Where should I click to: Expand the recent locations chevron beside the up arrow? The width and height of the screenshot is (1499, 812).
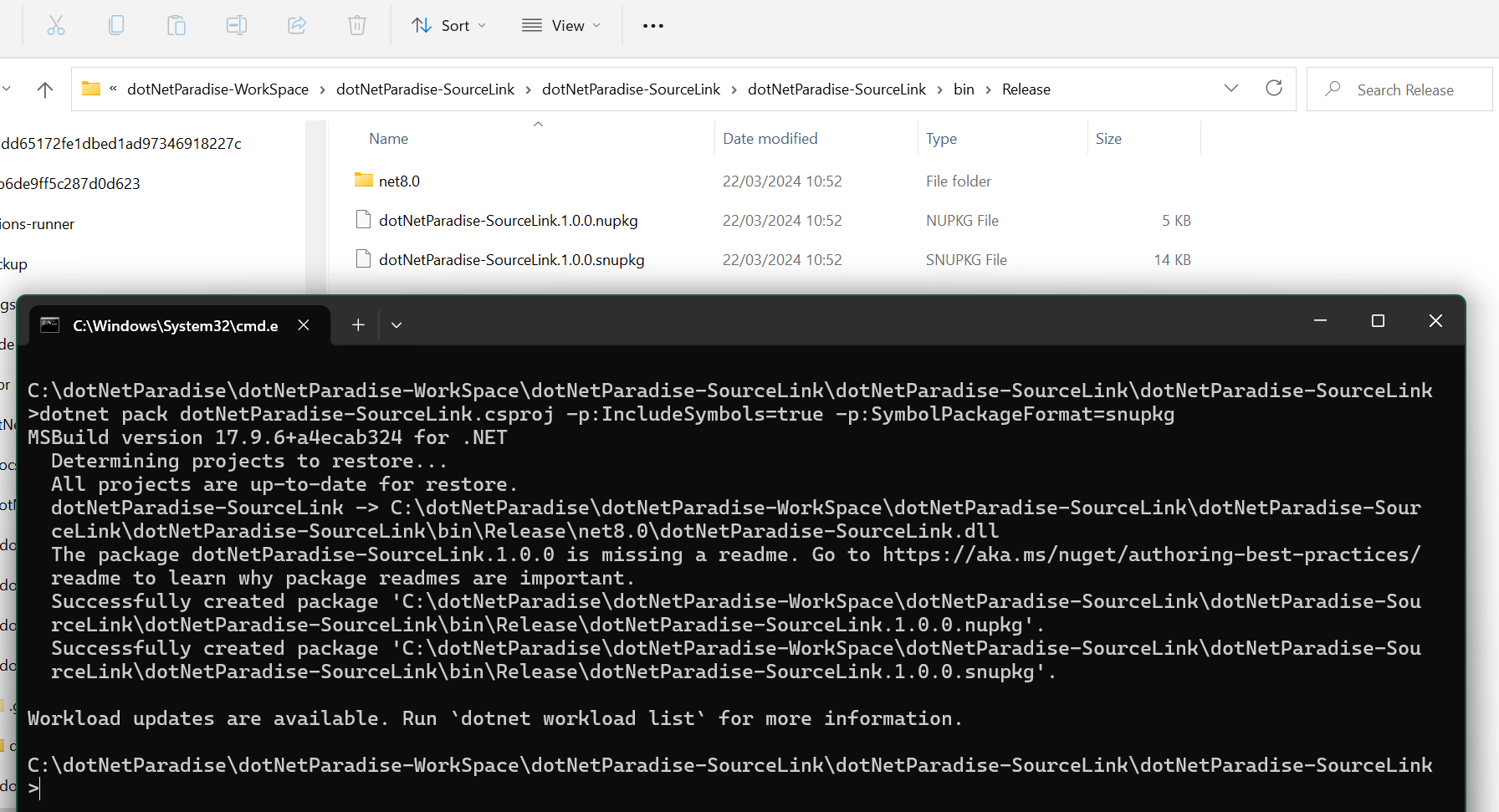pyautogui.click(x=6, y=89)
